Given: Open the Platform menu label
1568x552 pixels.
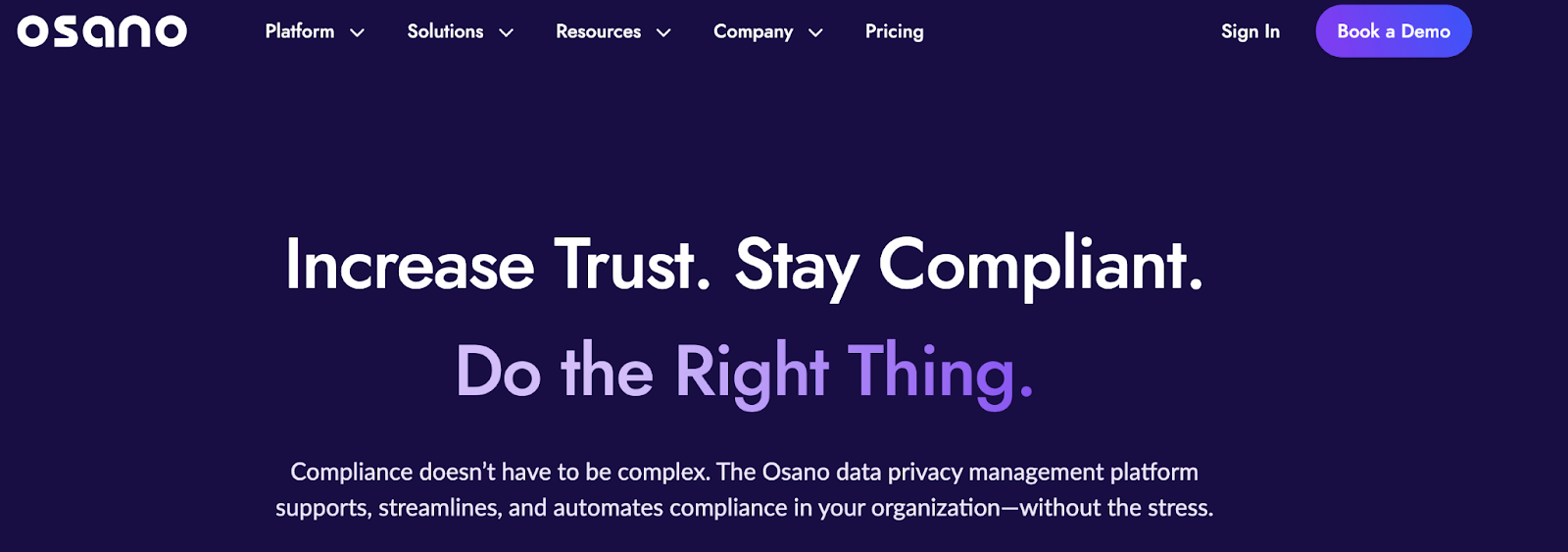Looking at the screenshot, I should point(299,31).
